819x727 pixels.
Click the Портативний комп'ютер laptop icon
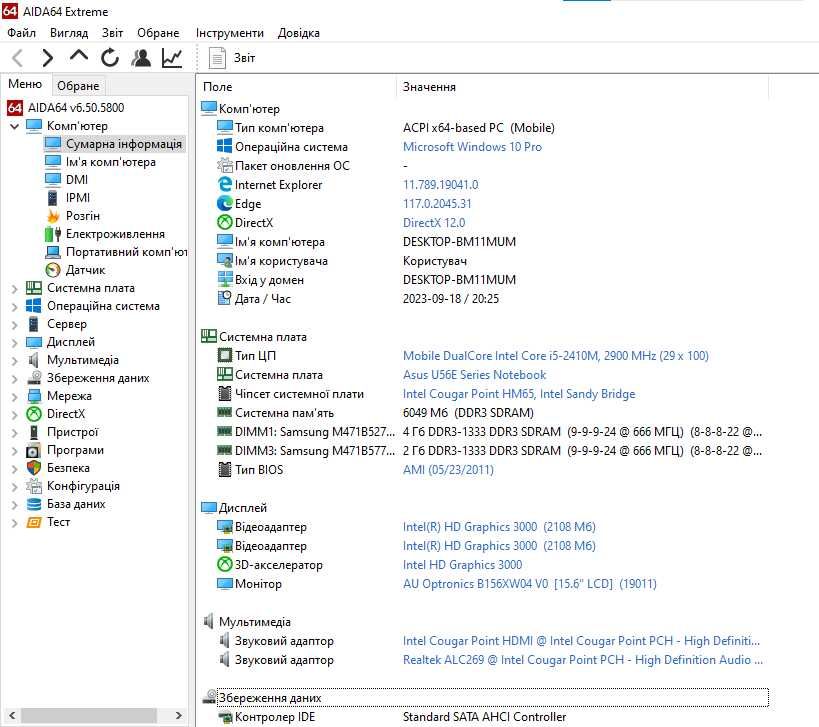(53, 252)
